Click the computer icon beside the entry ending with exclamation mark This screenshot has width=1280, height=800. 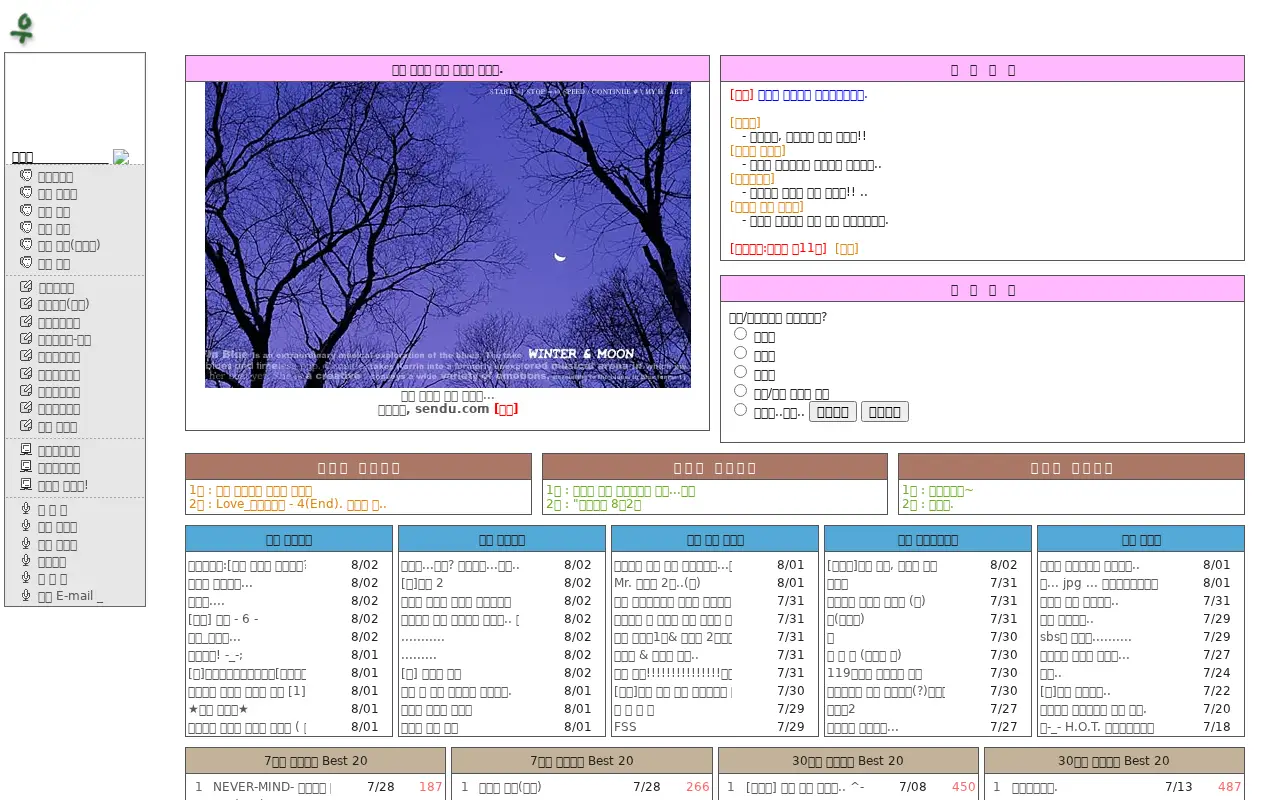pyautogui.click(x=26, y=485)
